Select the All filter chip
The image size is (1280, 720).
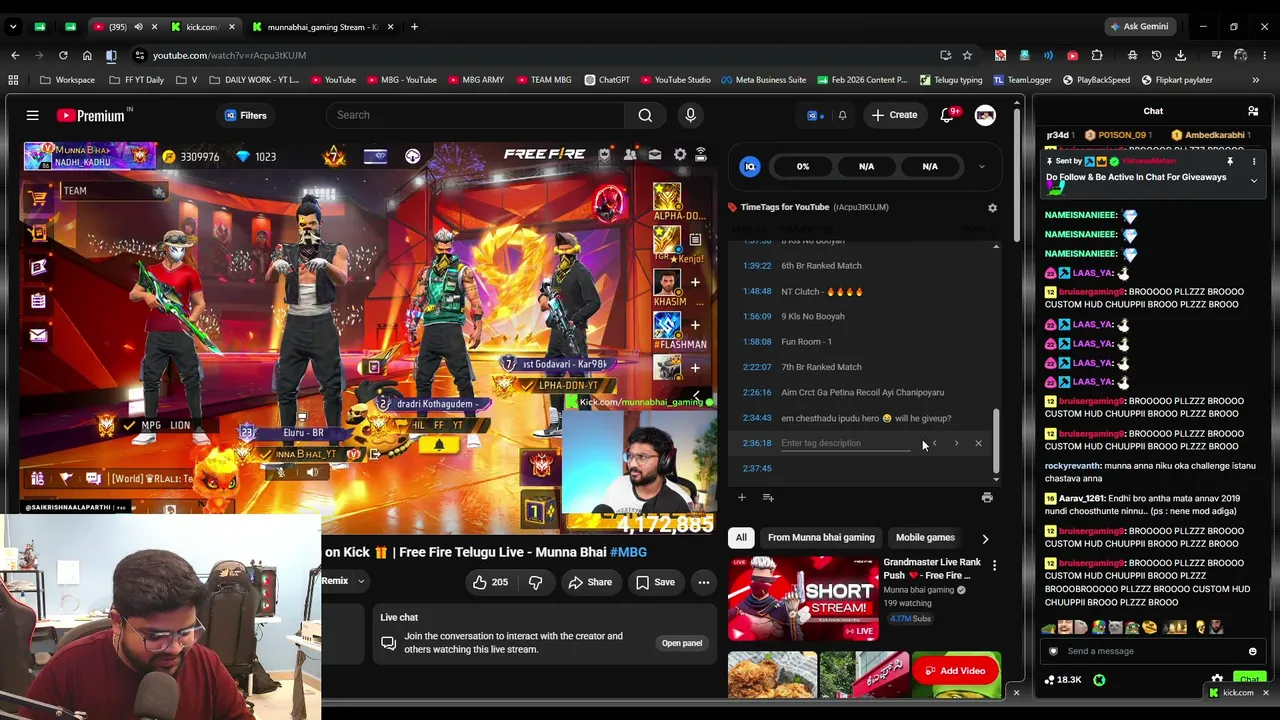pos(741,538)
